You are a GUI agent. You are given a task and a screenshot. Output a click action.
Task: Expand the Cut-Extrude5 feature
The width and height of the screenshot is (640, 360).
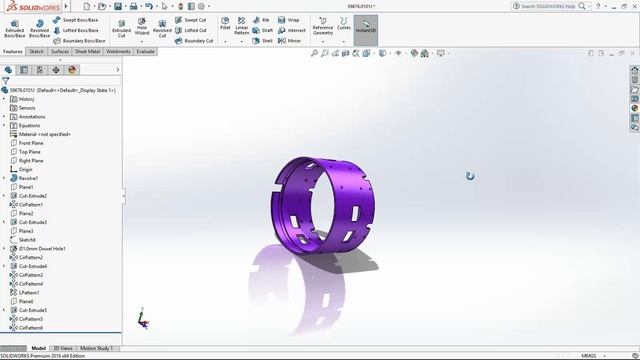[4, 310]
